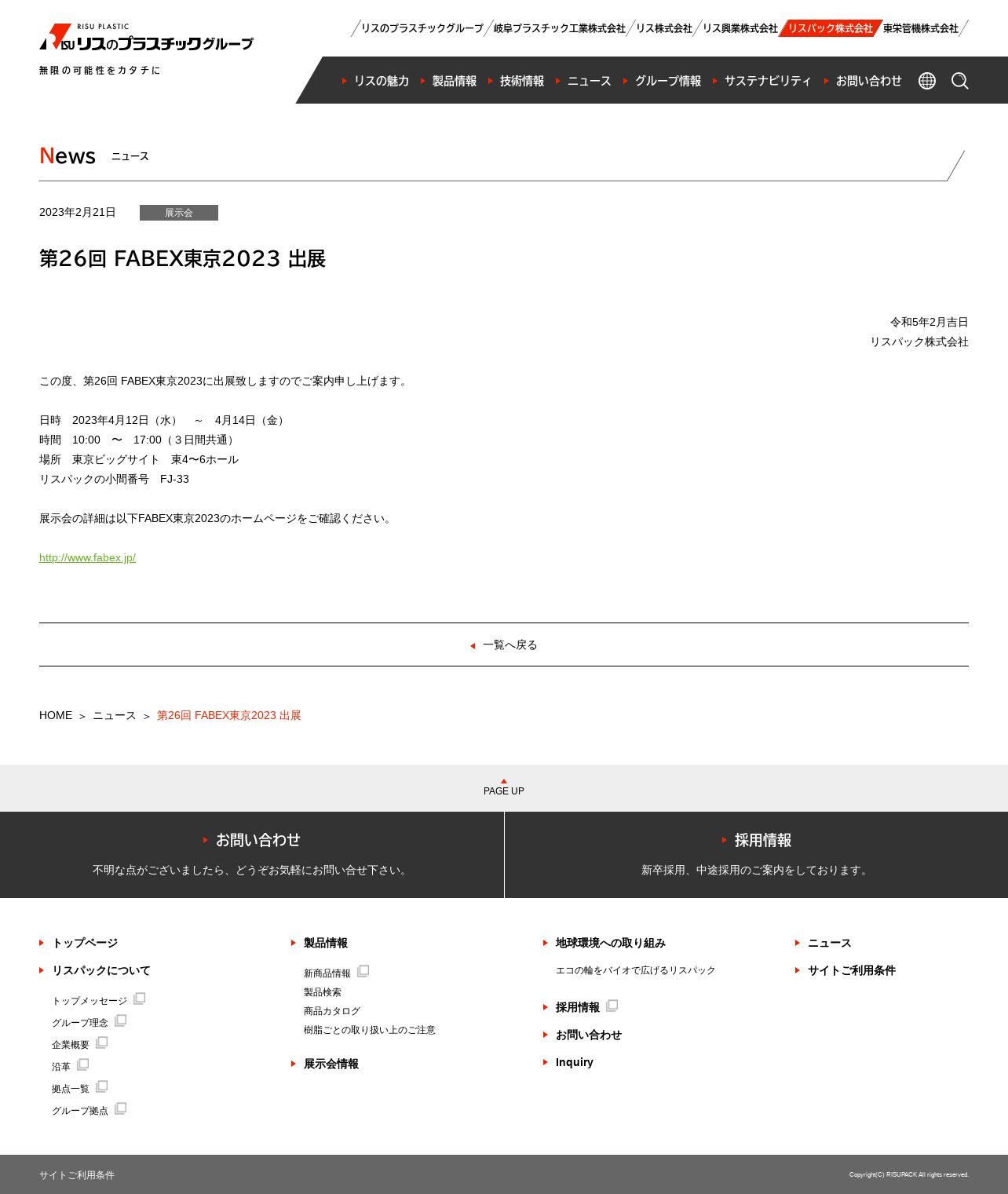Open footer お問い合わせ link
Viewport: 1008px width, 1194px height.
click(589, 1035)
